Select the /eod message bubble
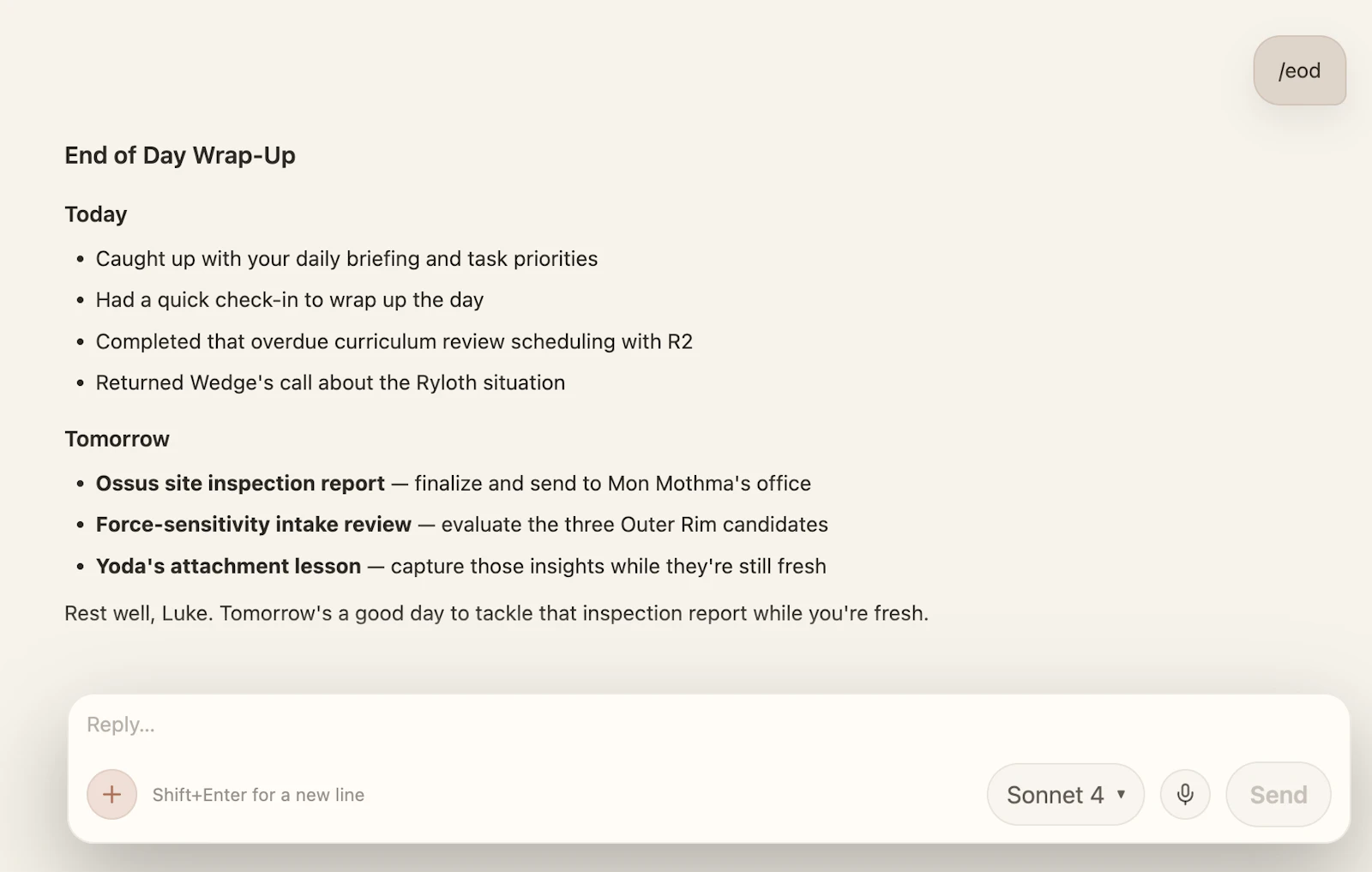The height and width of the screenshot is (872, 1372). point(1299,70)
